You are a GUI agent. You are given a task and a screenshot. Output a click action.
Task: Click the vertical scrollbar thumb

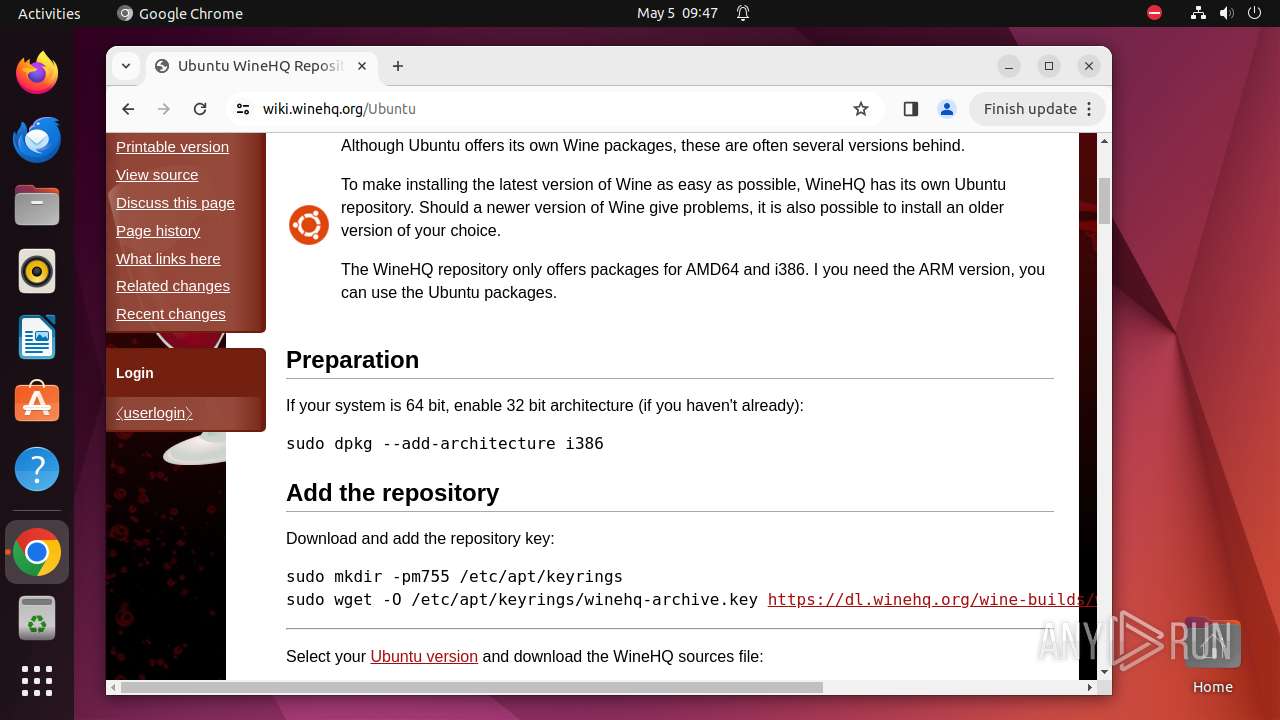pos(1105,200)
